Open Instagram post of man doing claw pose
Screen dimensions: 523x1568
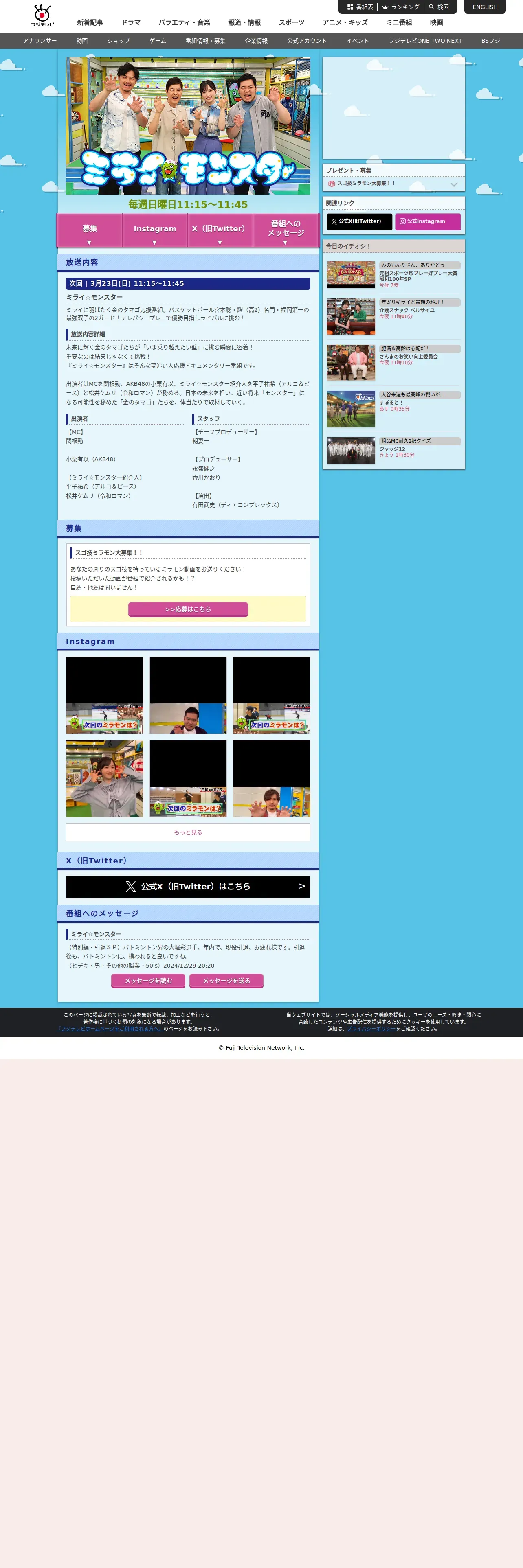272,779
